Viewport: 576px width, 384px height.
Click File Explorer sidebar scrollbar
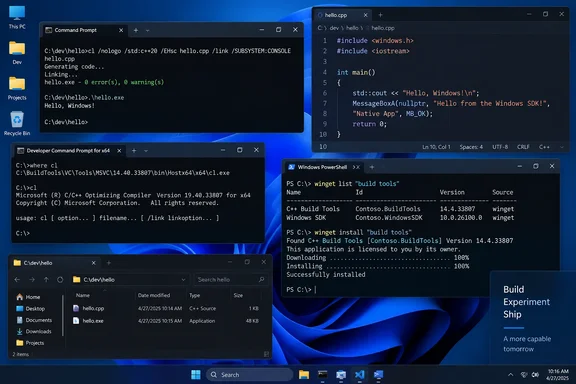[x=63, y=315]
